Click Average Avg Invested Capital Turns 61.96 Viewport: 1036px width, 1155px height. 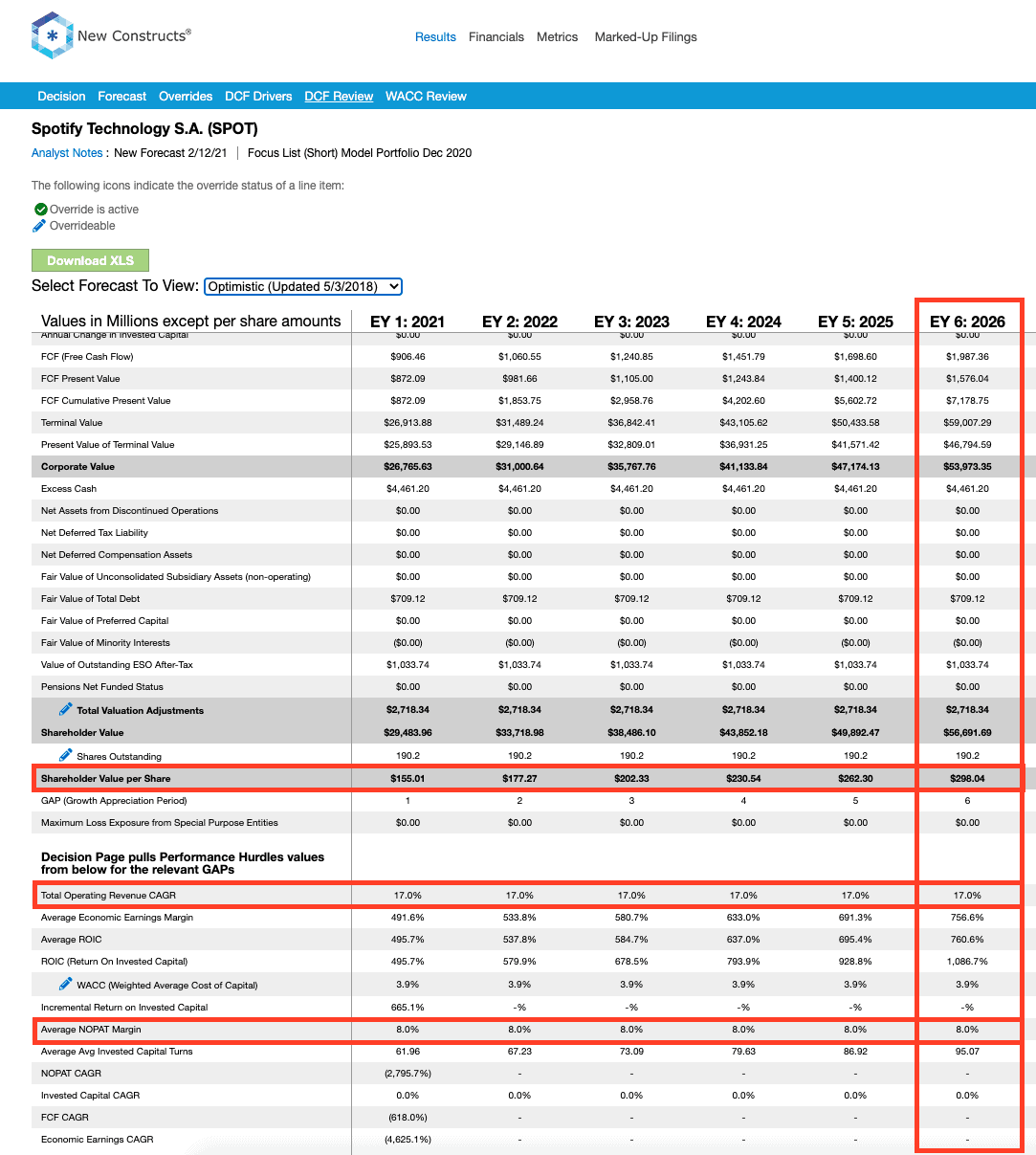tap(408, 1052)
